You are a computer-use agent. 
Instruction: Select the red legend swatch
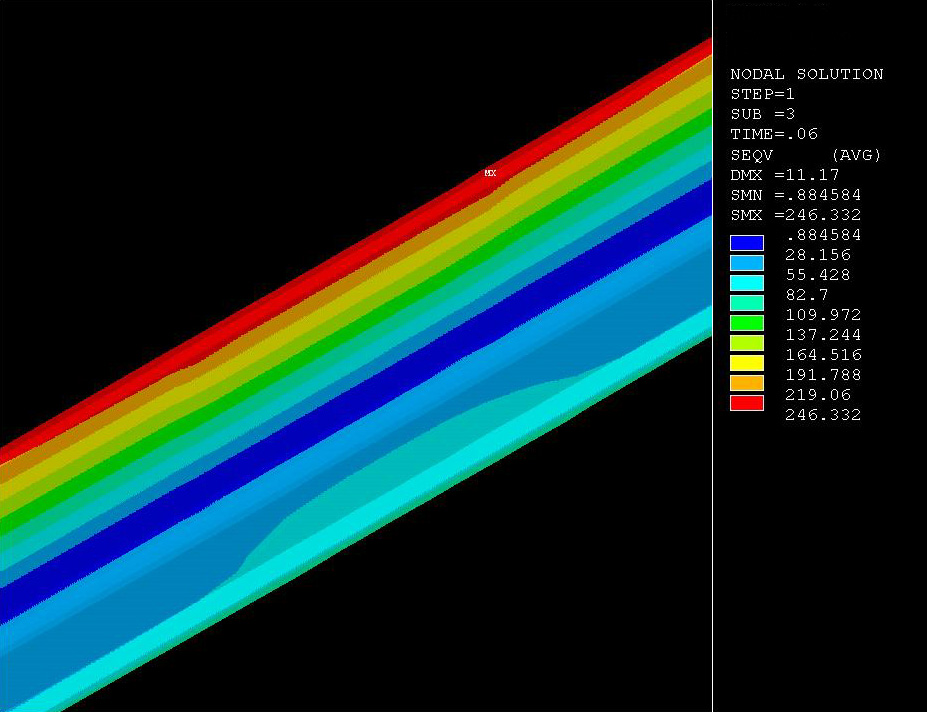pos(747,403)
